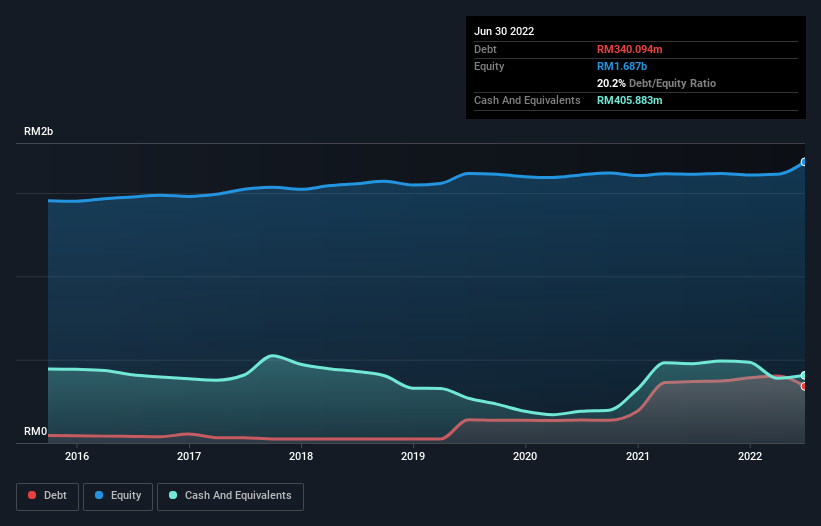
Task: Click the Jun 30 2022 tooltip date
Action: pos(504,31)
